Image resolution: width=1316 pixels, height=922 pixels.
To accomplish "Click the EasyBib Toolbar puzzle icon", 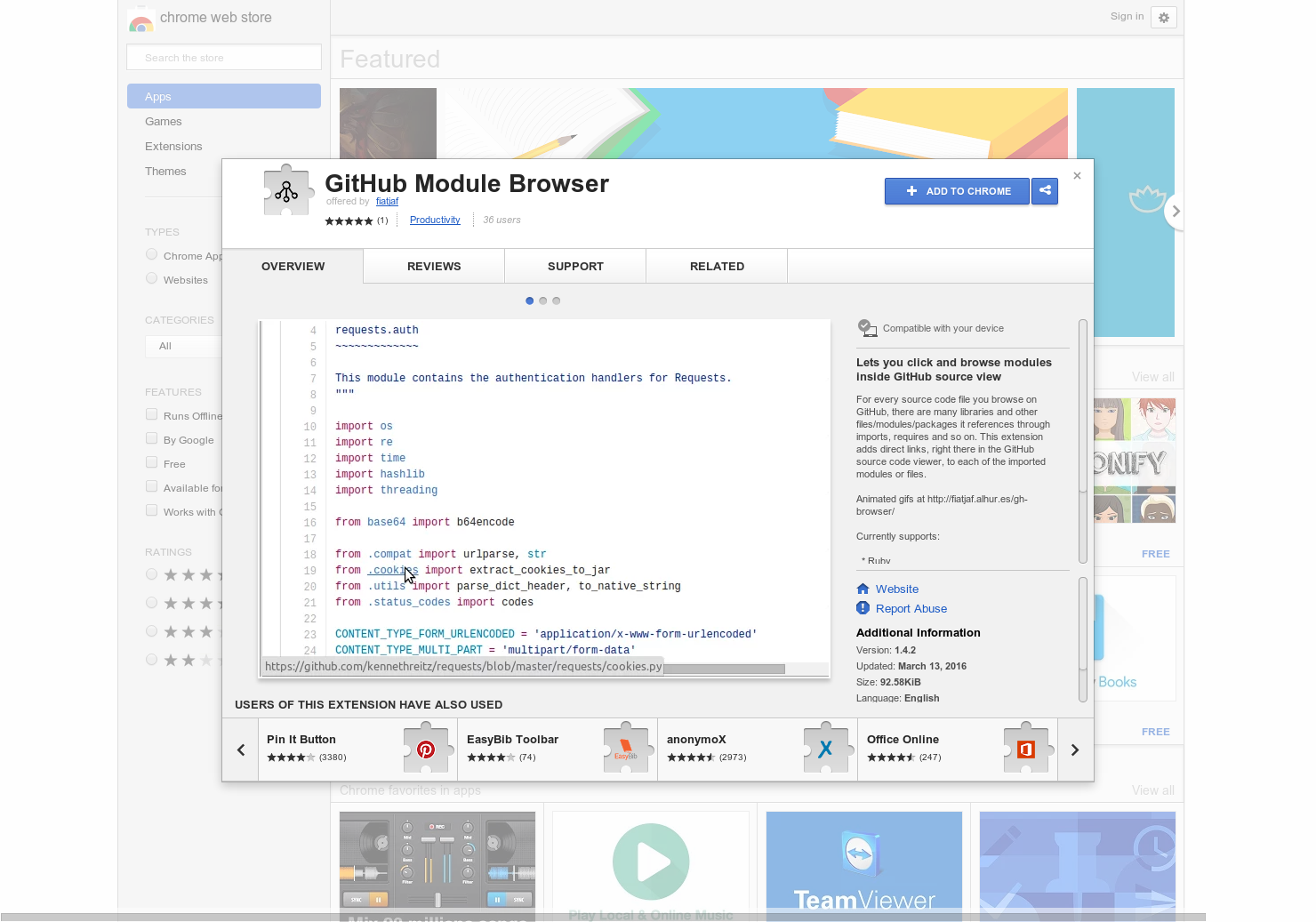I will [627, 748].
